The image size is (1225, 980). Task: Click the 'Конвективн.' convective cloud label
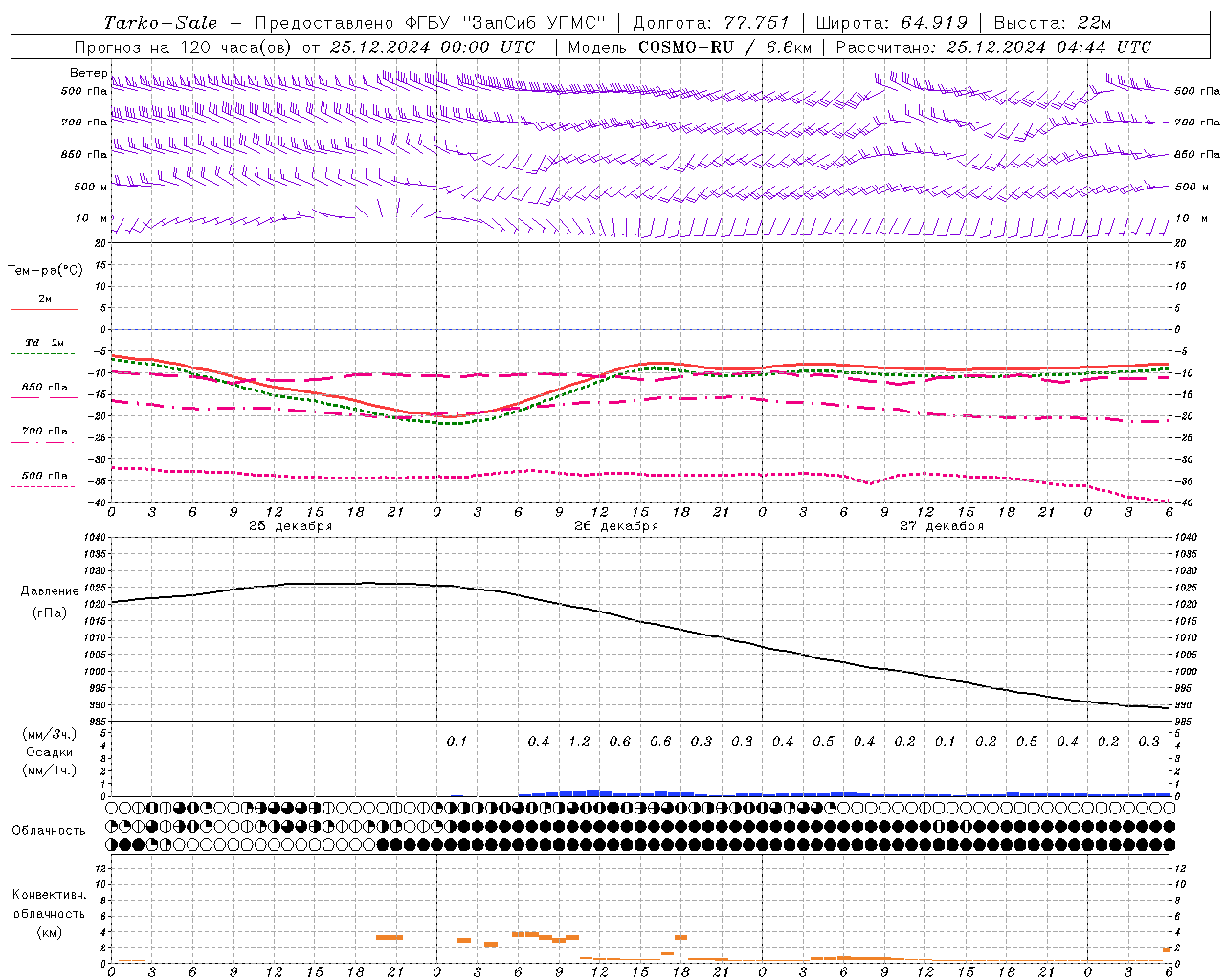pos(49,894)
